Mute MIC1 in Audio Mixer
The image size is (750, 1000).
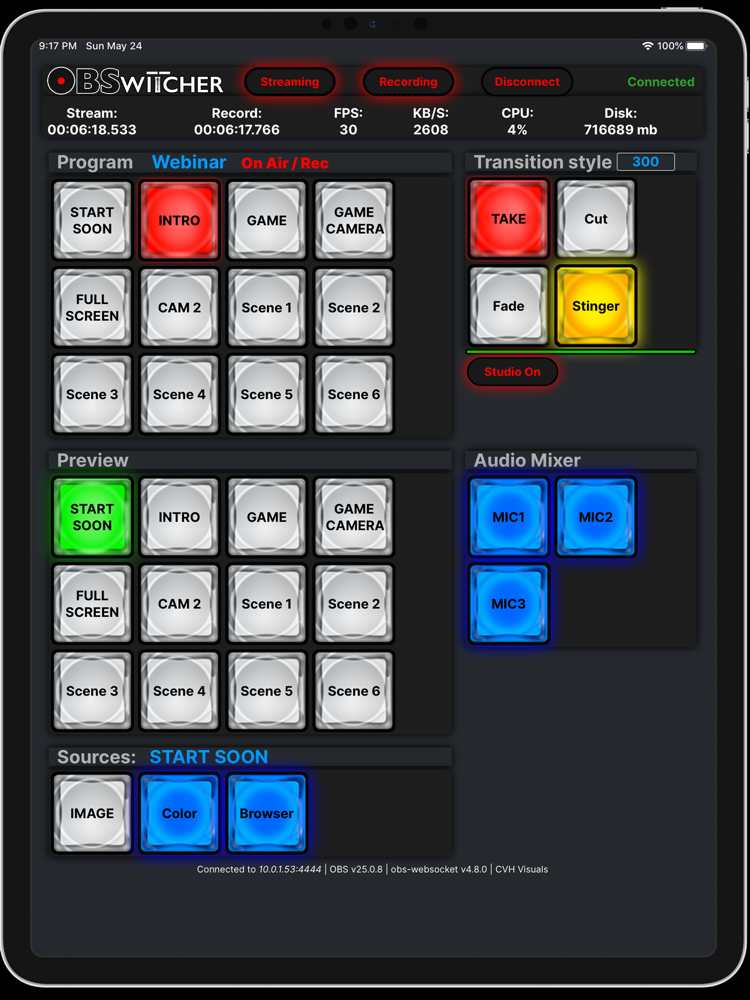(x=508, y=517)
